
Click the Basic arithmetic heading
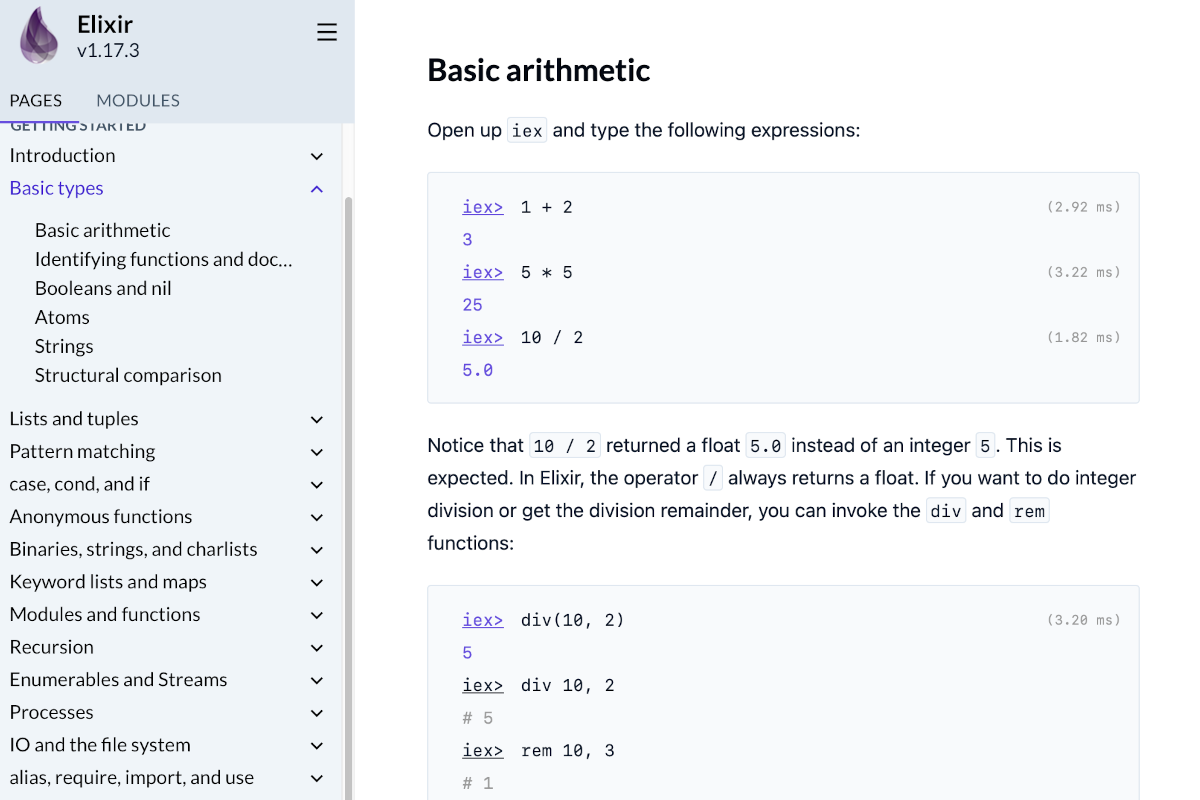(x=538, y=70)
